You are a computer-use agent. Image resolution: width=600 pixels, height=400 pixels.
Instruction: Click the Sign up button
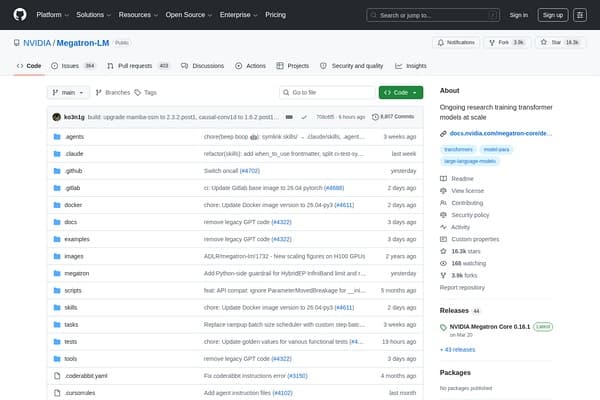553,15
